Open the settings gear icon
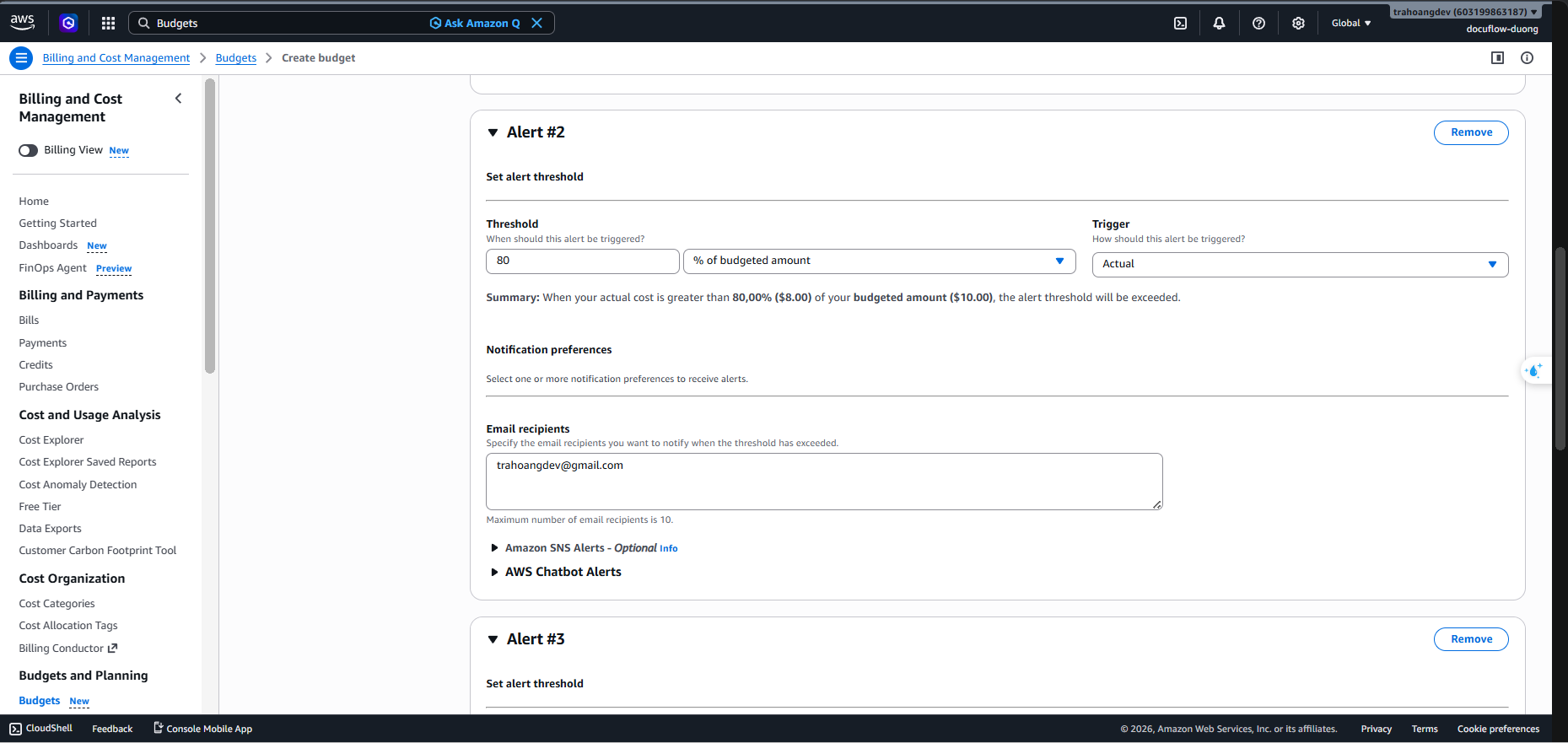 click(1298, 23)
